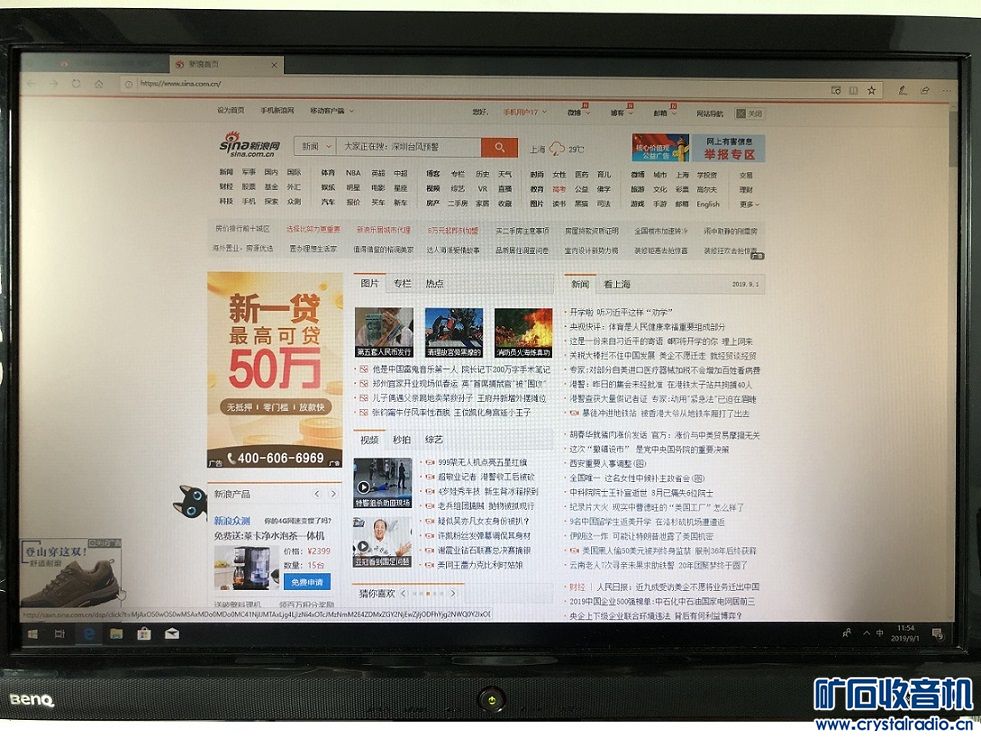Open the 第五套人民币发行 photo thumbnail

(x=384, y=332)
